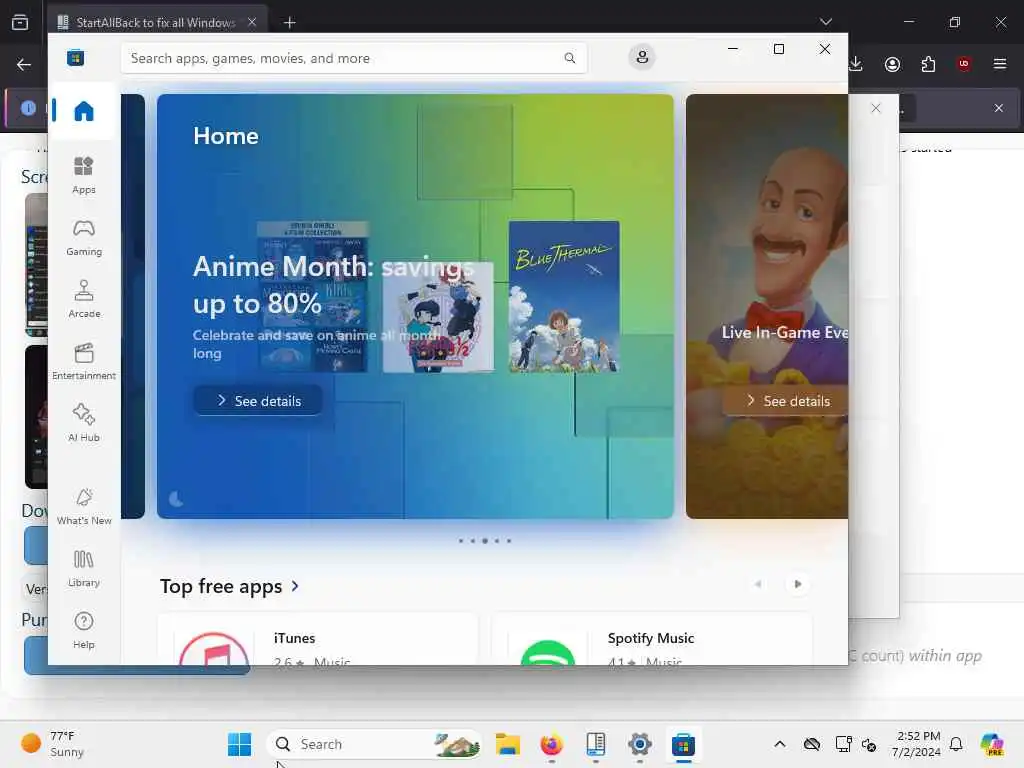Select the Blue Thermal movie poster
Image resolution: width=1024 pixels, height=768 pixels.
pyautogui.click(x=564, y=296)
